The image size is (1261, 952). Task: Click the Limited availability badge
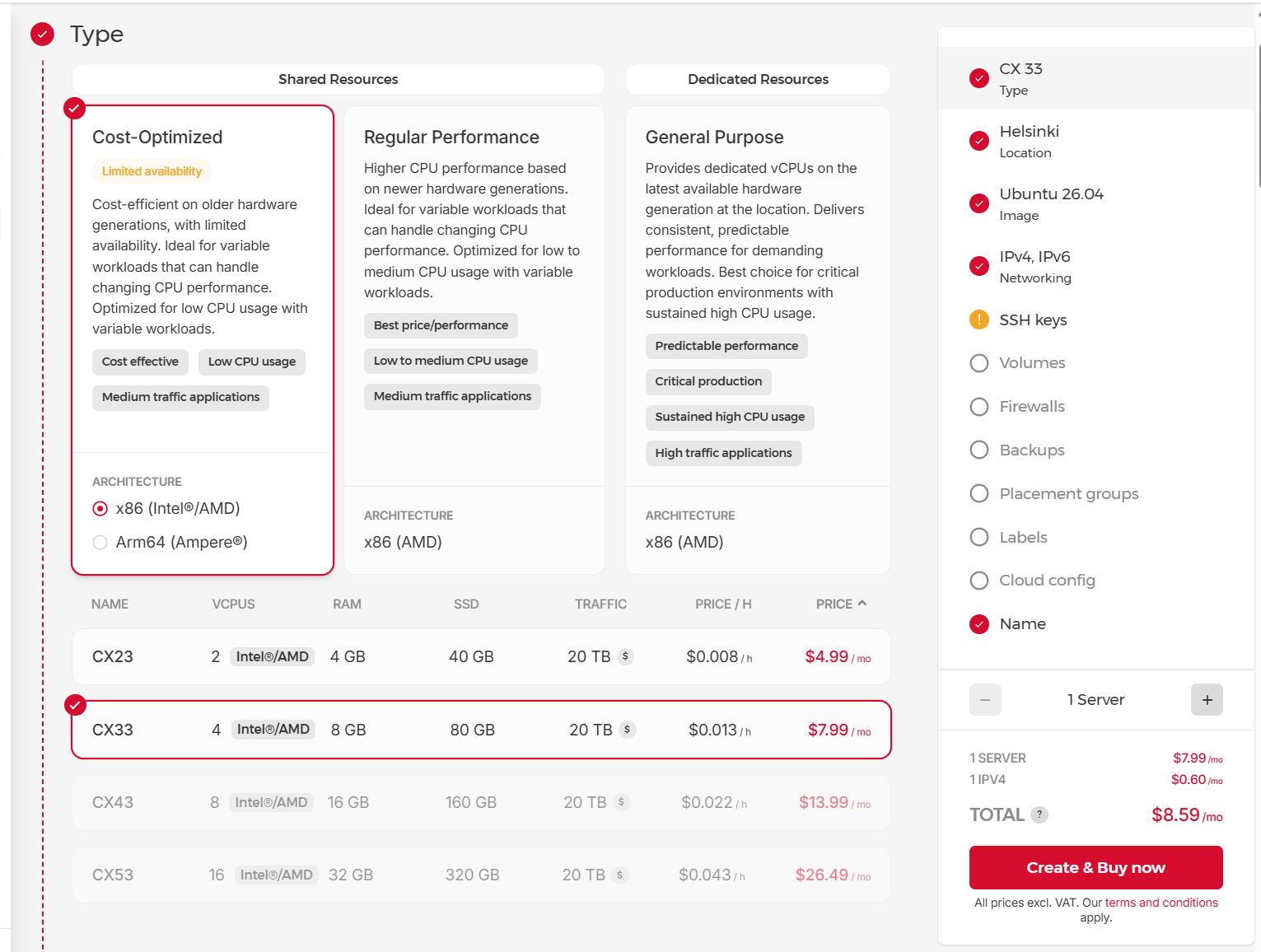[152, 171]
